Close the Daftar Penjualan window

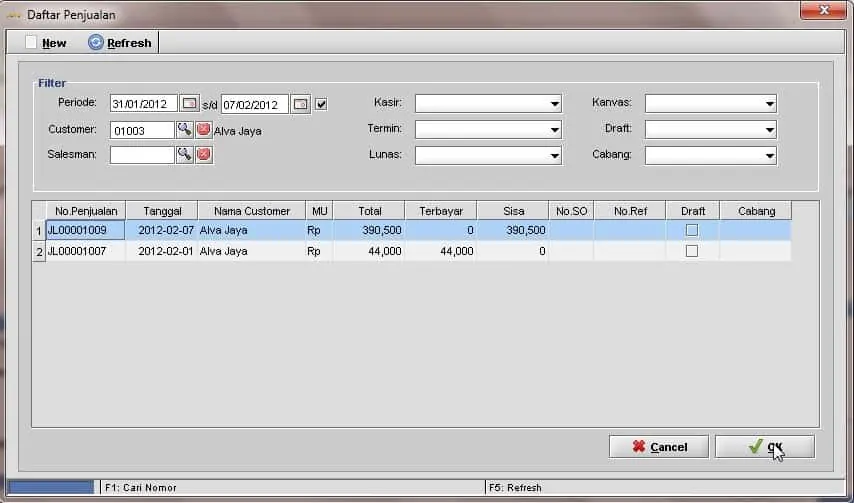coord(824,10)
